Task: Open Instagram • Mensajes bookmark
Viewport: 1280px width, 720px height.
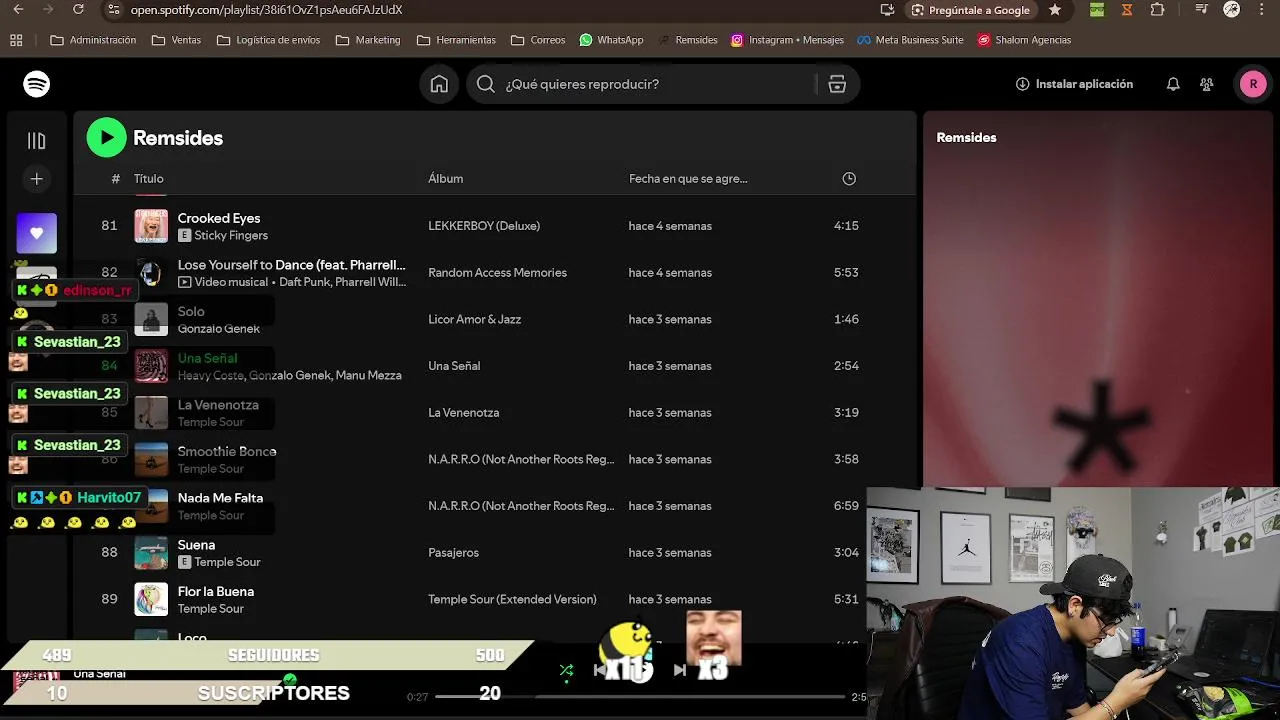Action: [787, 40]
